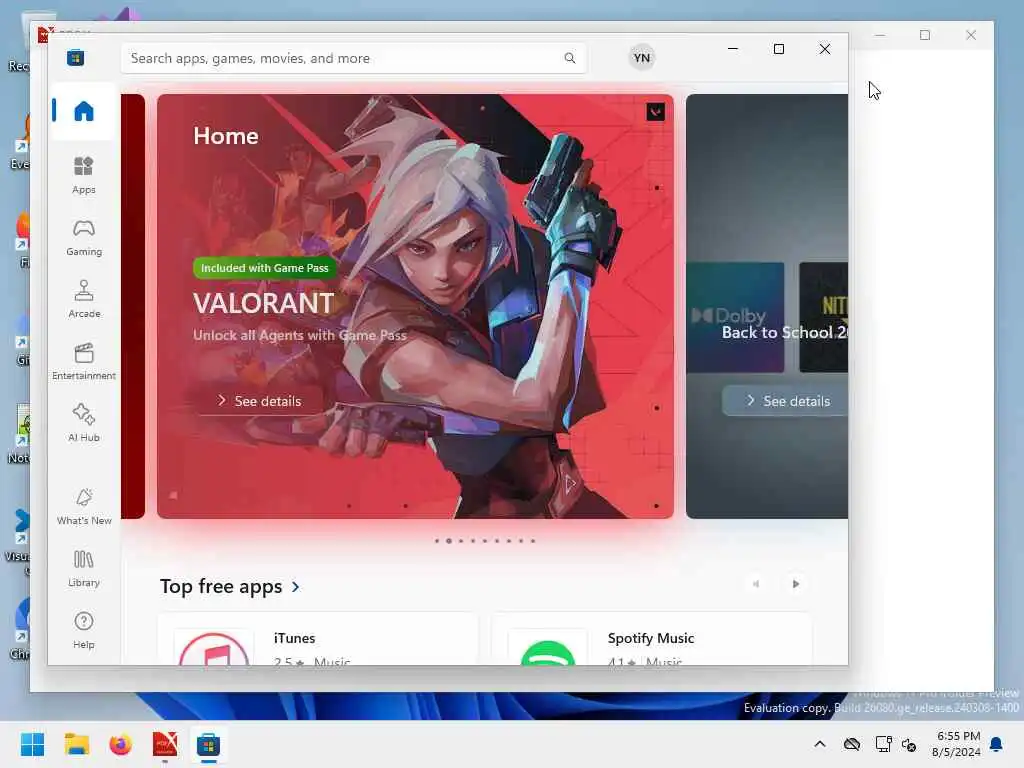Open the notification bell icon
The height and width of the screenshot is (768, 1024).
pos(997,744)
